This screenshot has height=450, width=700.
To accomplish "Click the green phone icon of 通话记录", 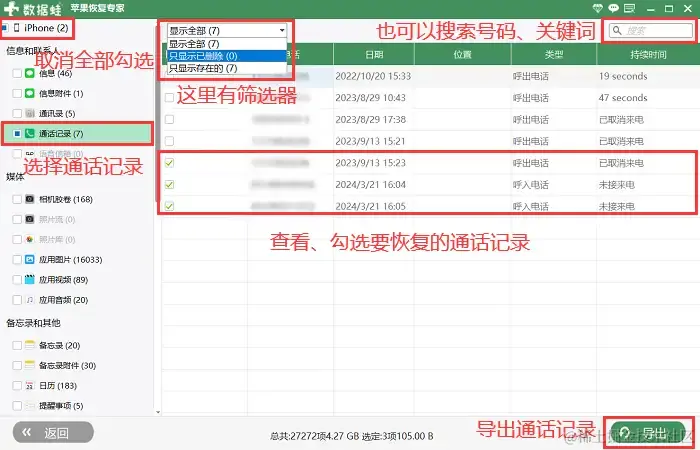I will coord(30,133).
